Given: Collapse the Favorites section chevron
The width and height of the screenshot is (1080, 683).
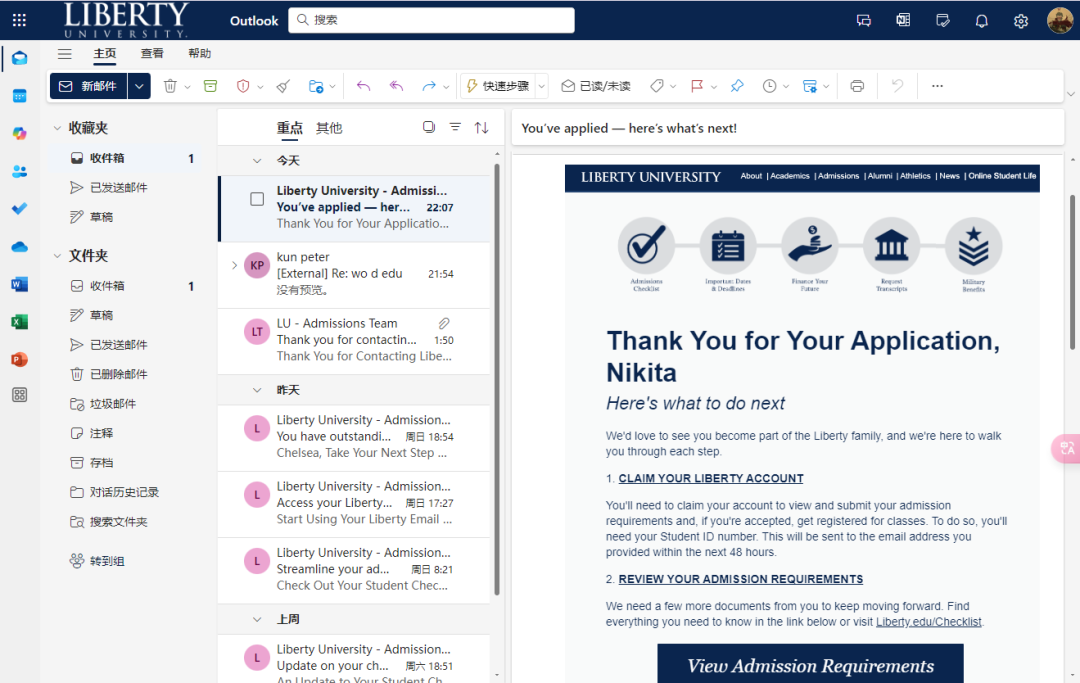Looking at the screenshot, I should [57, 128].
